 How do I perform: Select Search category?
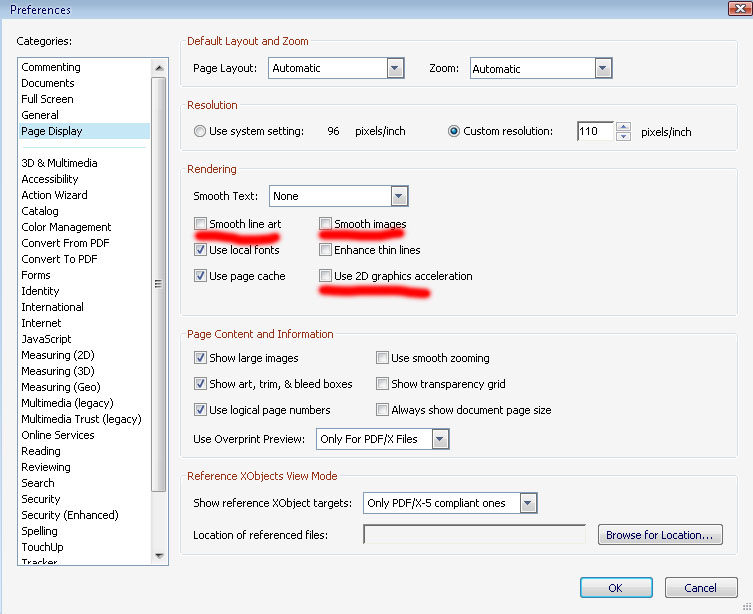(38, 483)
